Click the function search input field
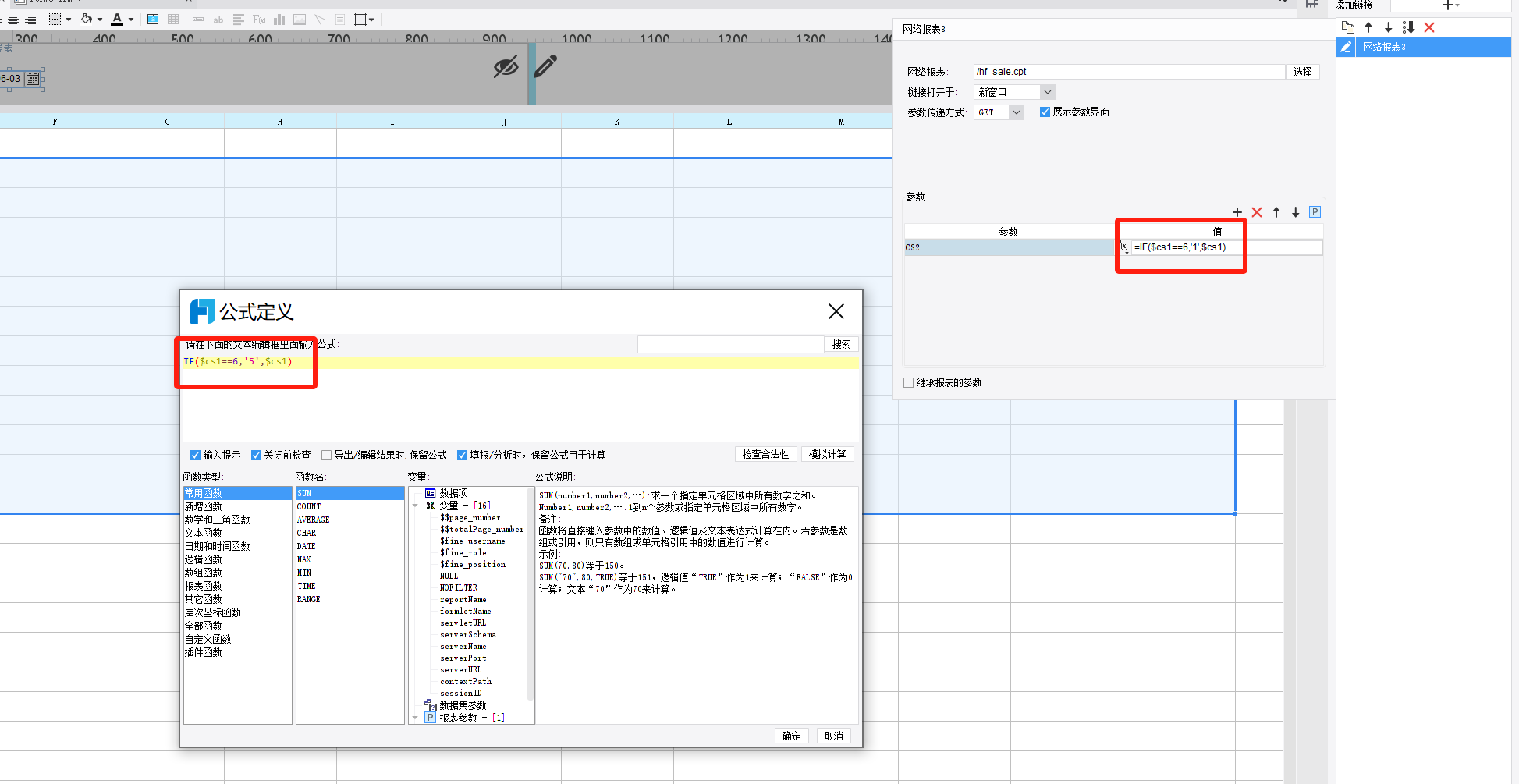The height and width of the screenshot is (784, 1519). 730,344
